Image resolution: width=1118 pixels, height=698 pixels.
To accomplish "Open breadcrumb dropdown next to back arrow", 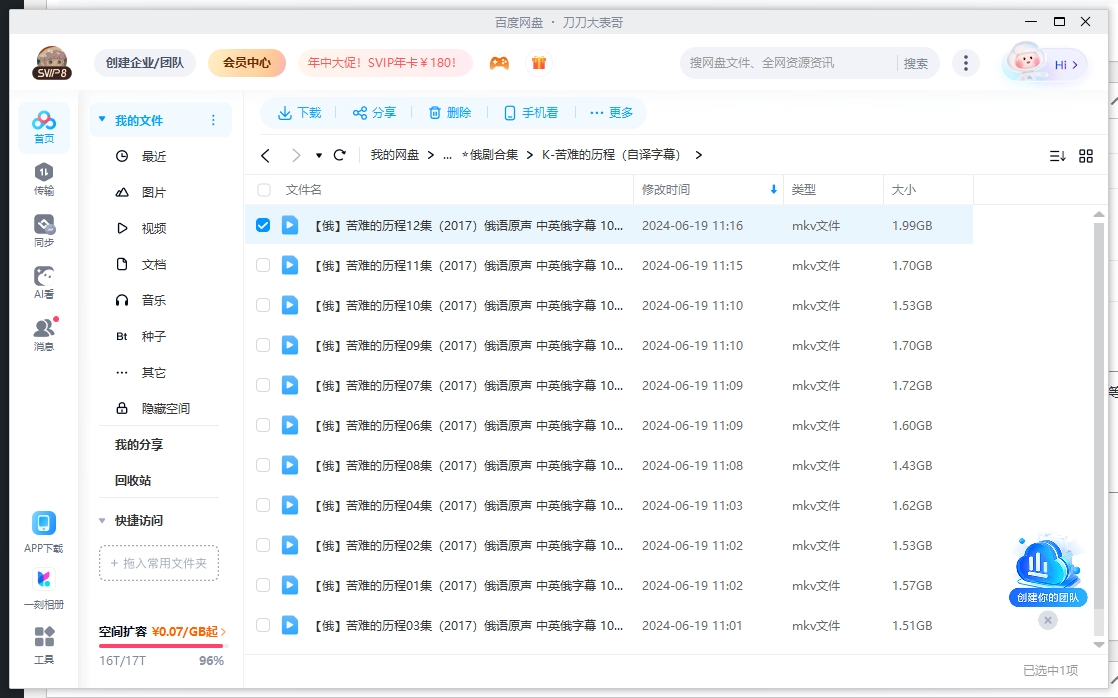I will click(321, 155).
